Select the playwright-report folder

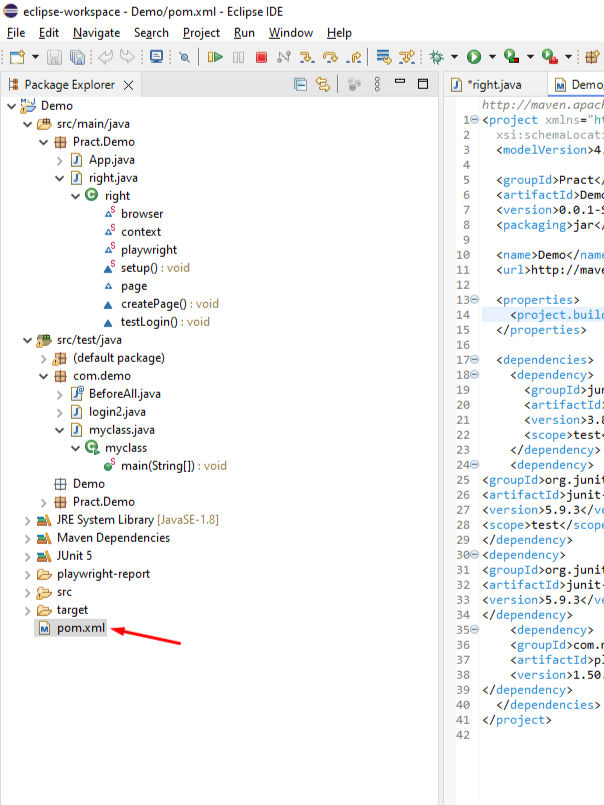pyautogui.click(x=103, y=574)
